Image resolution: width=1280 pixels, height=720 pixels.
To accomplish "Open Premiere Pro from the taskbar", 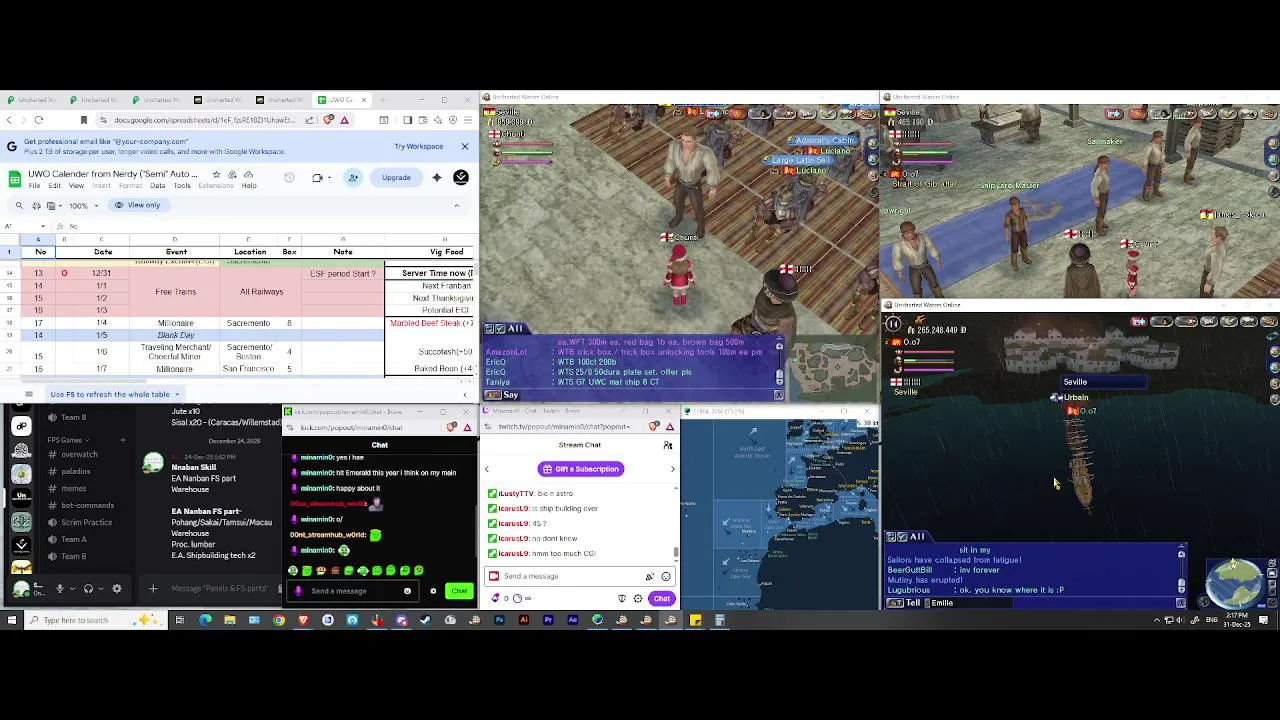I will point(548,620).
